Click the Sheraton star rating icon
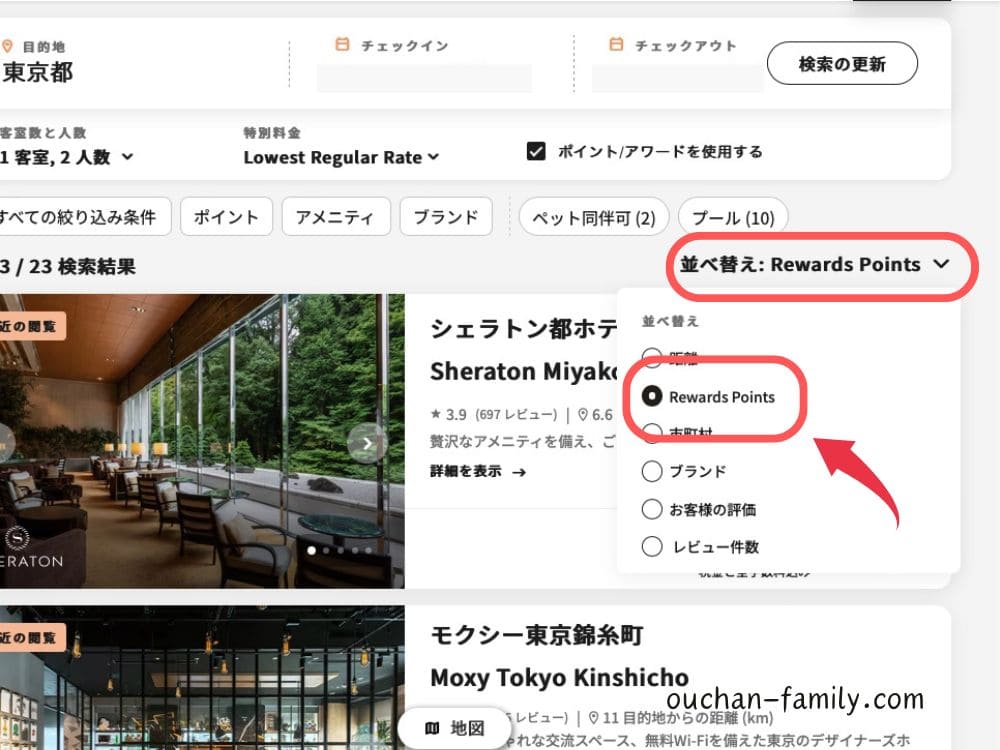This screenshot has height=750, width=1000. (x=436, y=414)
